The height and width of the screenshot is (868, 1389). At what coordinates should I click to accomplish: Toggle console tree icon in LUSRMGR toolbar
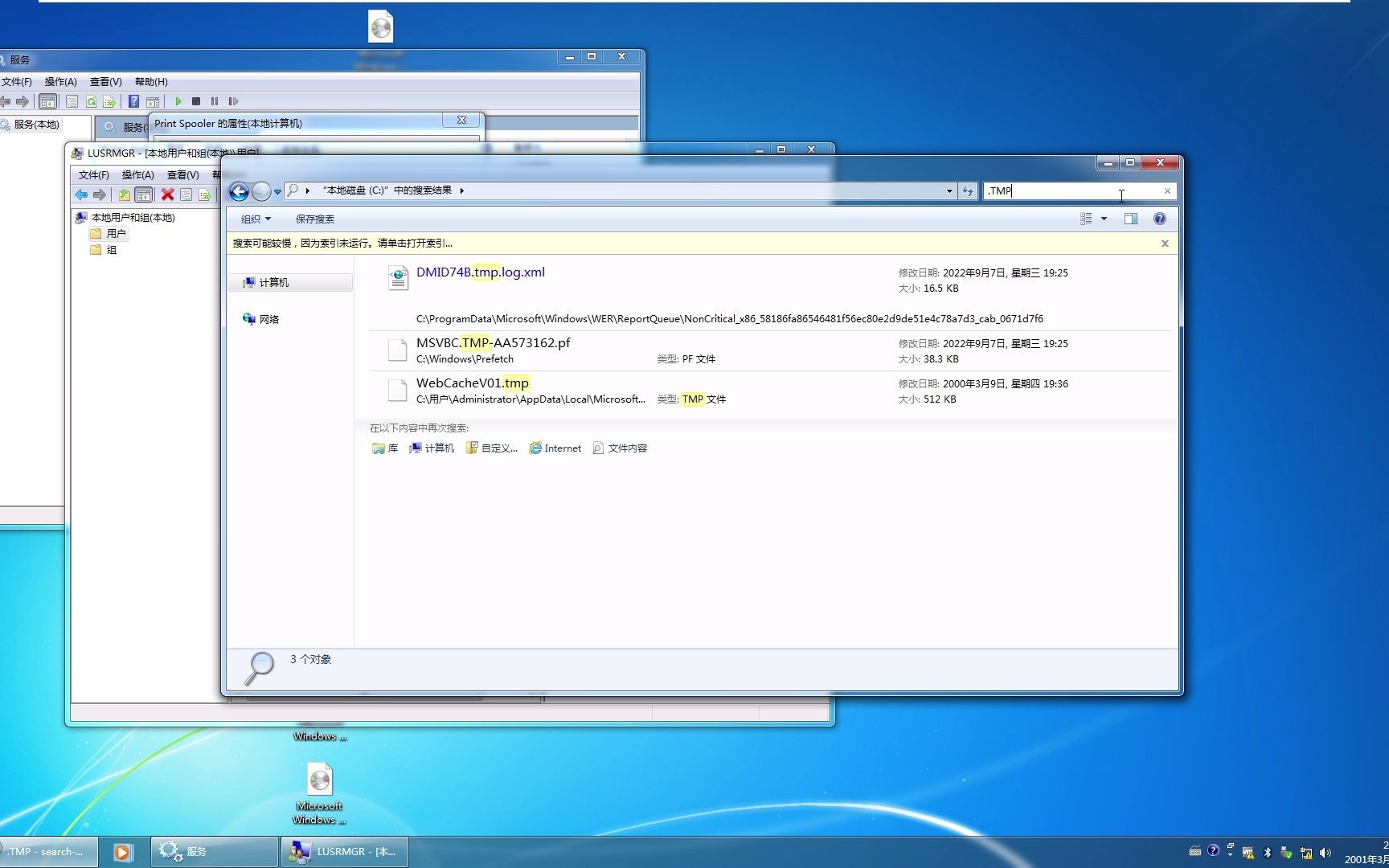144,194
